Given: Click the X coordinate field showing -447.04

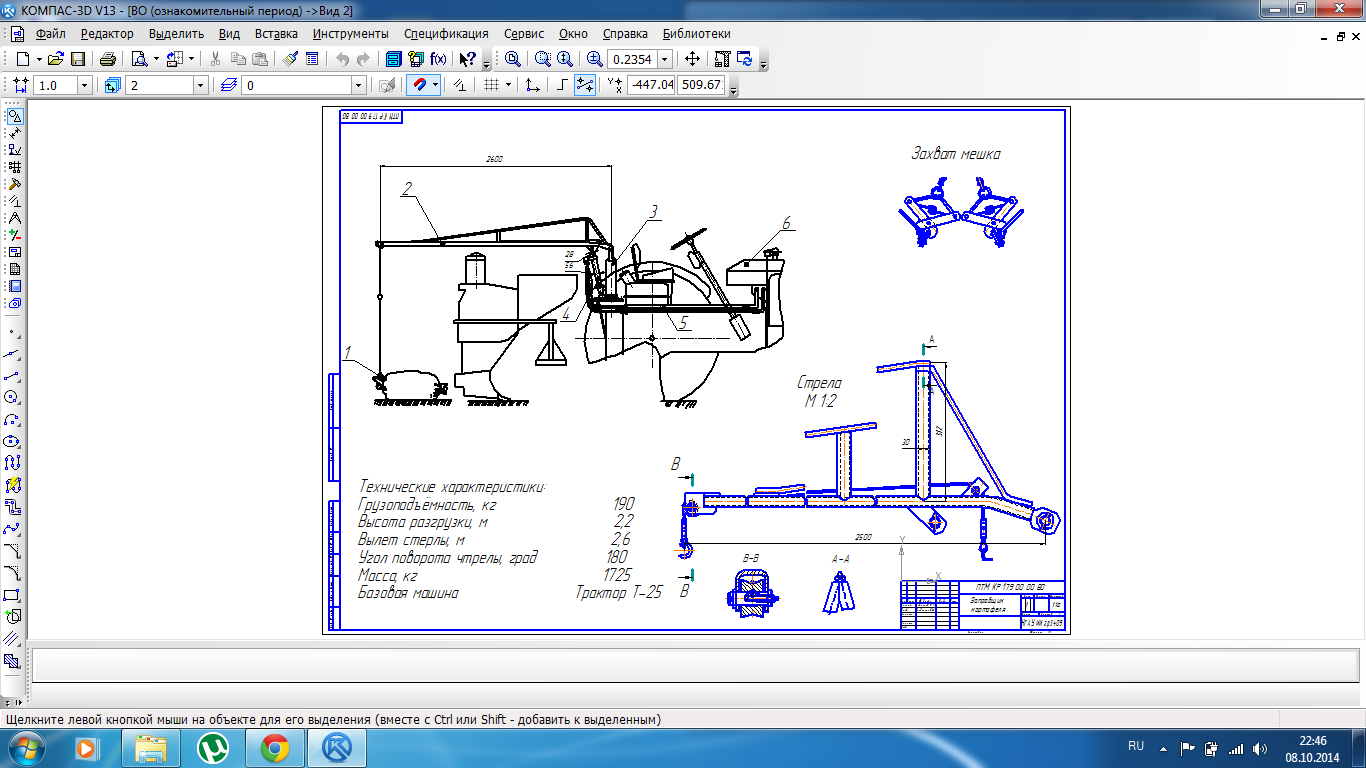Looking at the screenshot, I should click(651, 85).
